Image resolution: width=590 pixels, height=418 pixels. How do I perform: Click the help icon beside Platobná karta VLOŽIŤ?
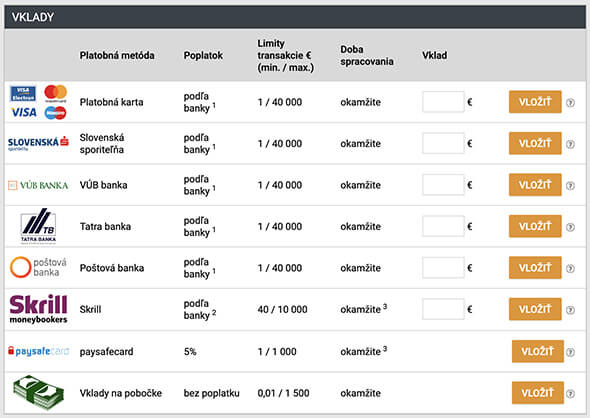click(x=570, y=102)
